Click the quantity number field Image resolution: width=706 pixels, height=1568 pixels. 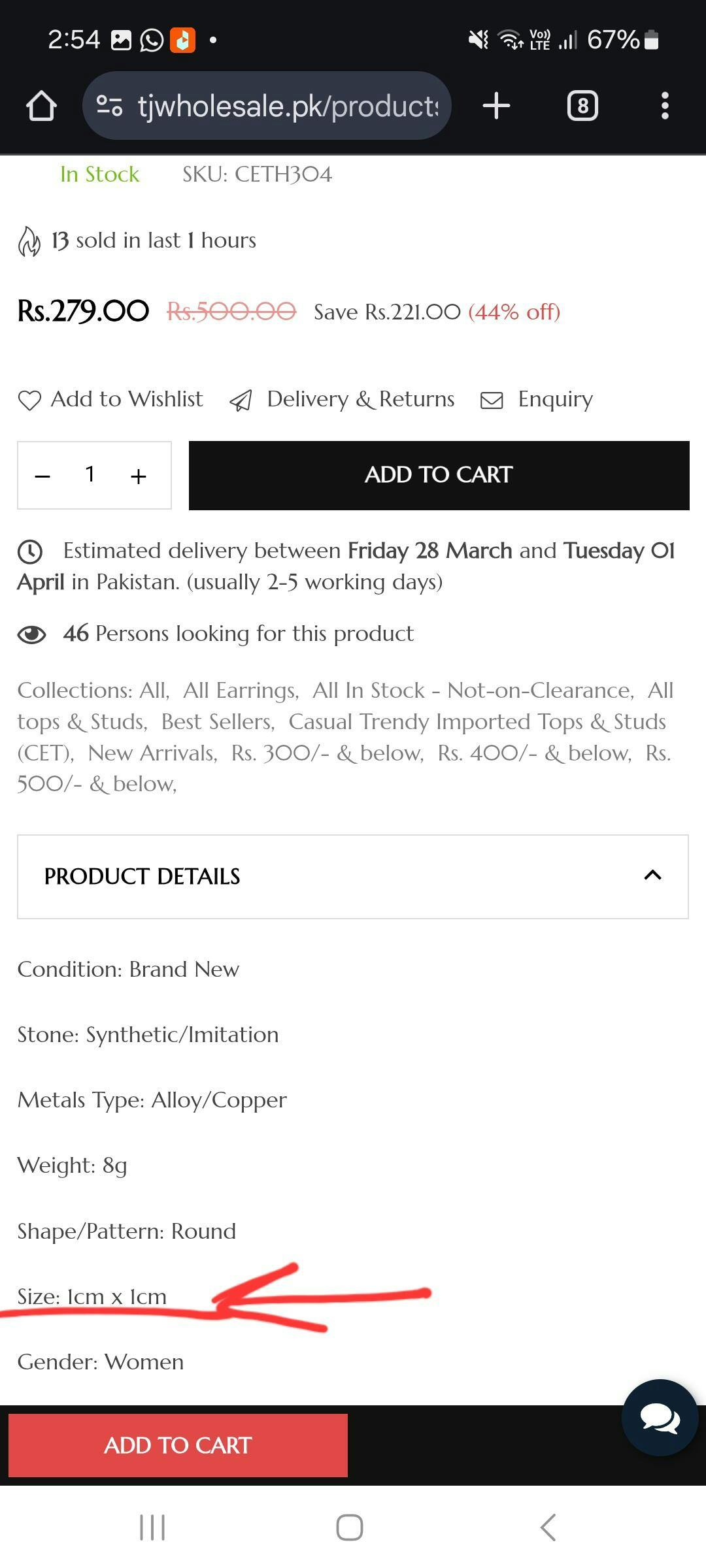pyautogui.click(x=90, y=474)
